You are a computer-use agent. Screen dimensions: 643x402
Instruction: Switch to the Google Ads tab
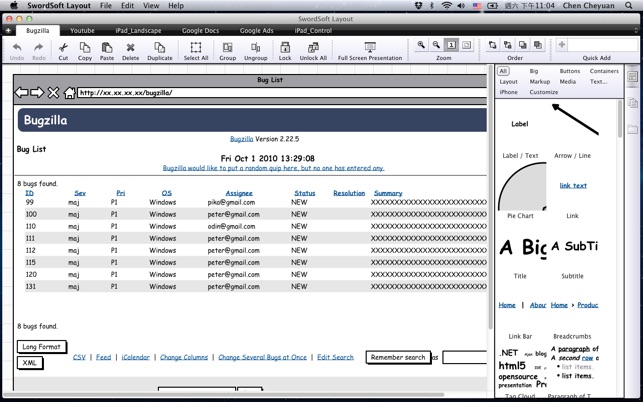(x=256, y=31)
